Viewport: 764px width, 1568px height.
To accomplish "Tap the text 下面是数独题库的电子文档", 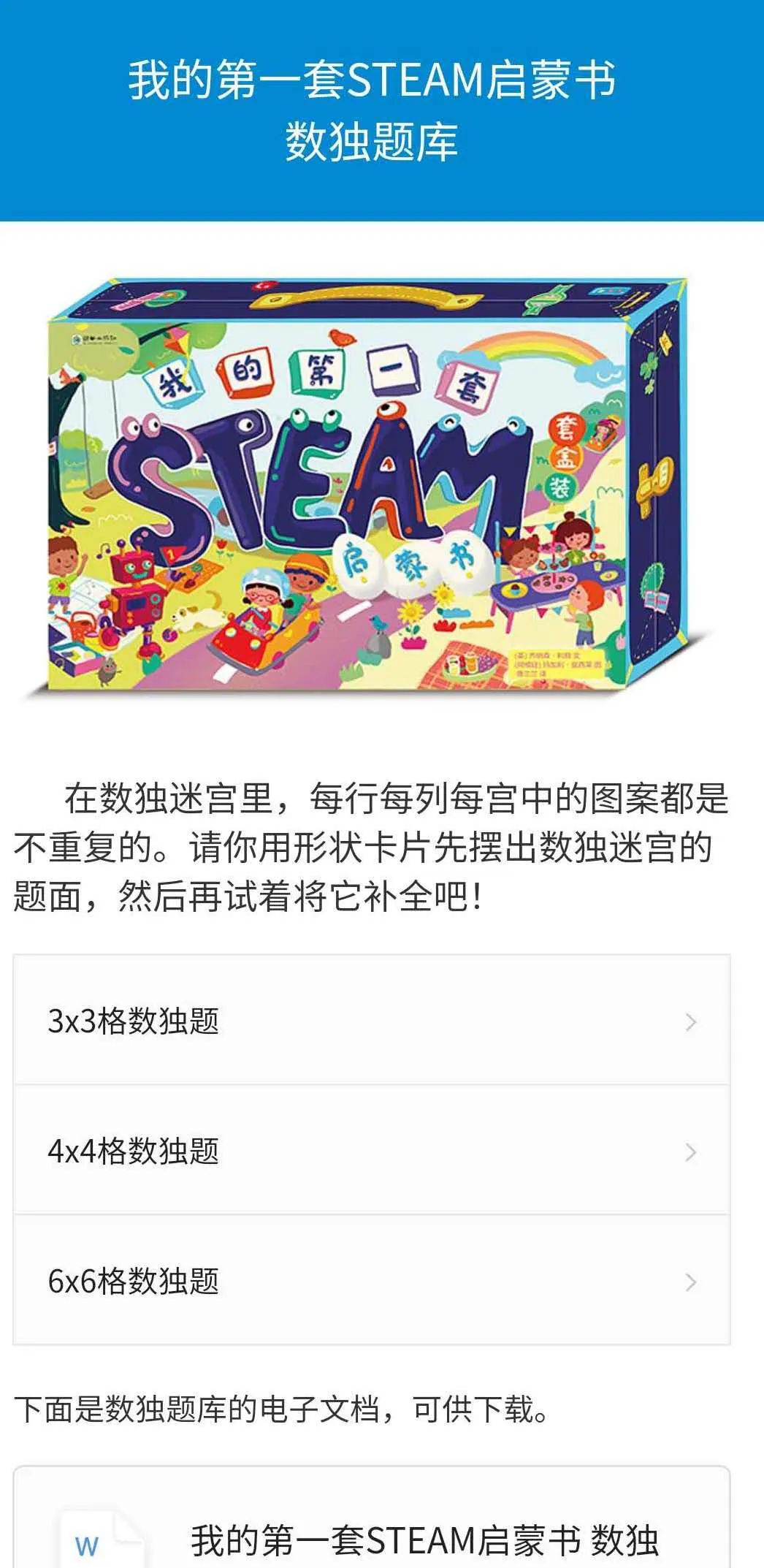I will point(196,1409).
